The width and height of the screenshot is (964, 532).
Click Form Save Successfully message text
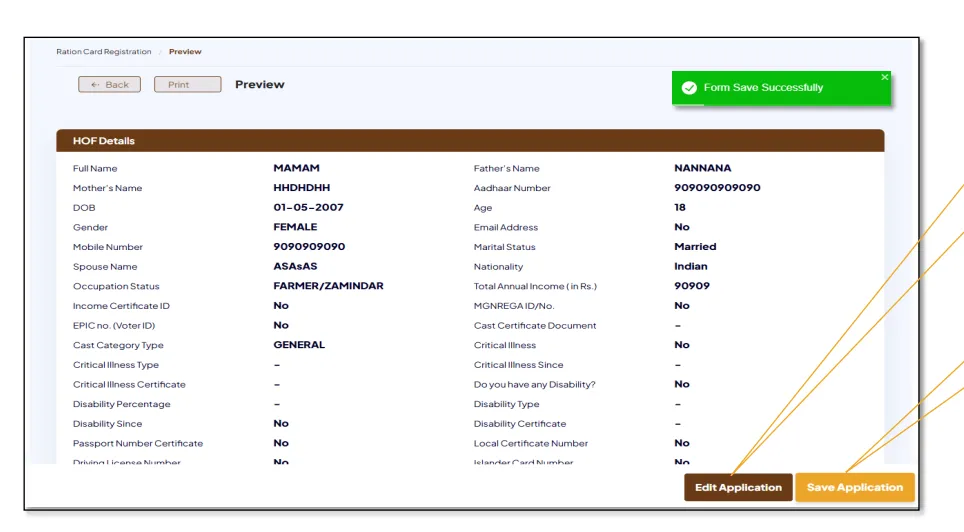coord(764,88)
